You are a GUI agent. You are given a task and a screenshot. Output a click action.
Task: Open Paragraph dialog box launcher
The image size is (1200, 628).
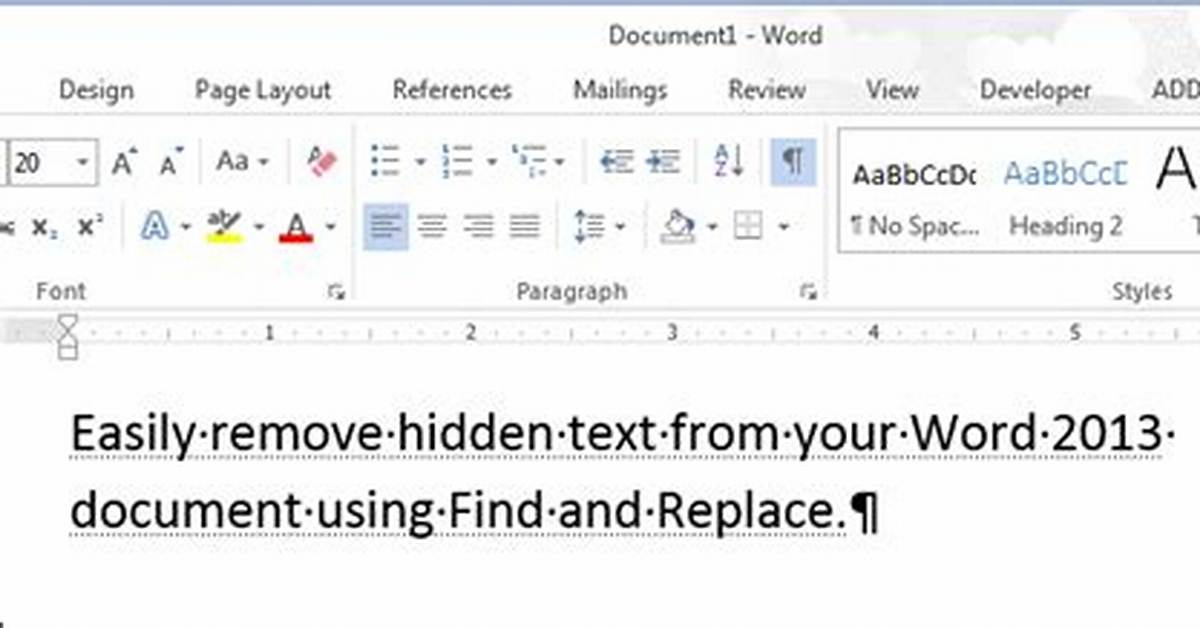pos(808,292)
